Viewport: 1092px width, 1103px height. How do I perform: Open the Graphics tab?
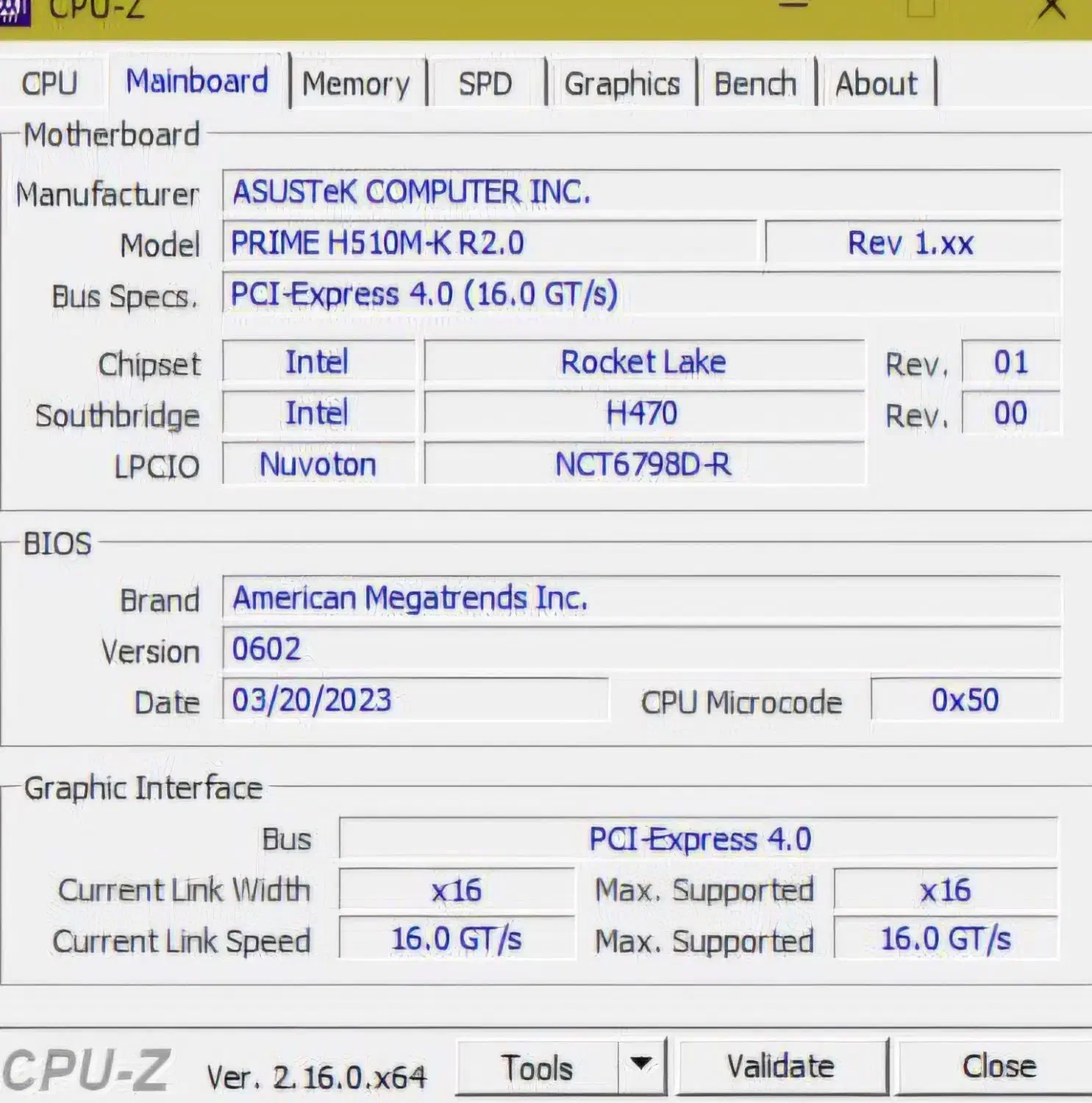[x=622, y=84]
